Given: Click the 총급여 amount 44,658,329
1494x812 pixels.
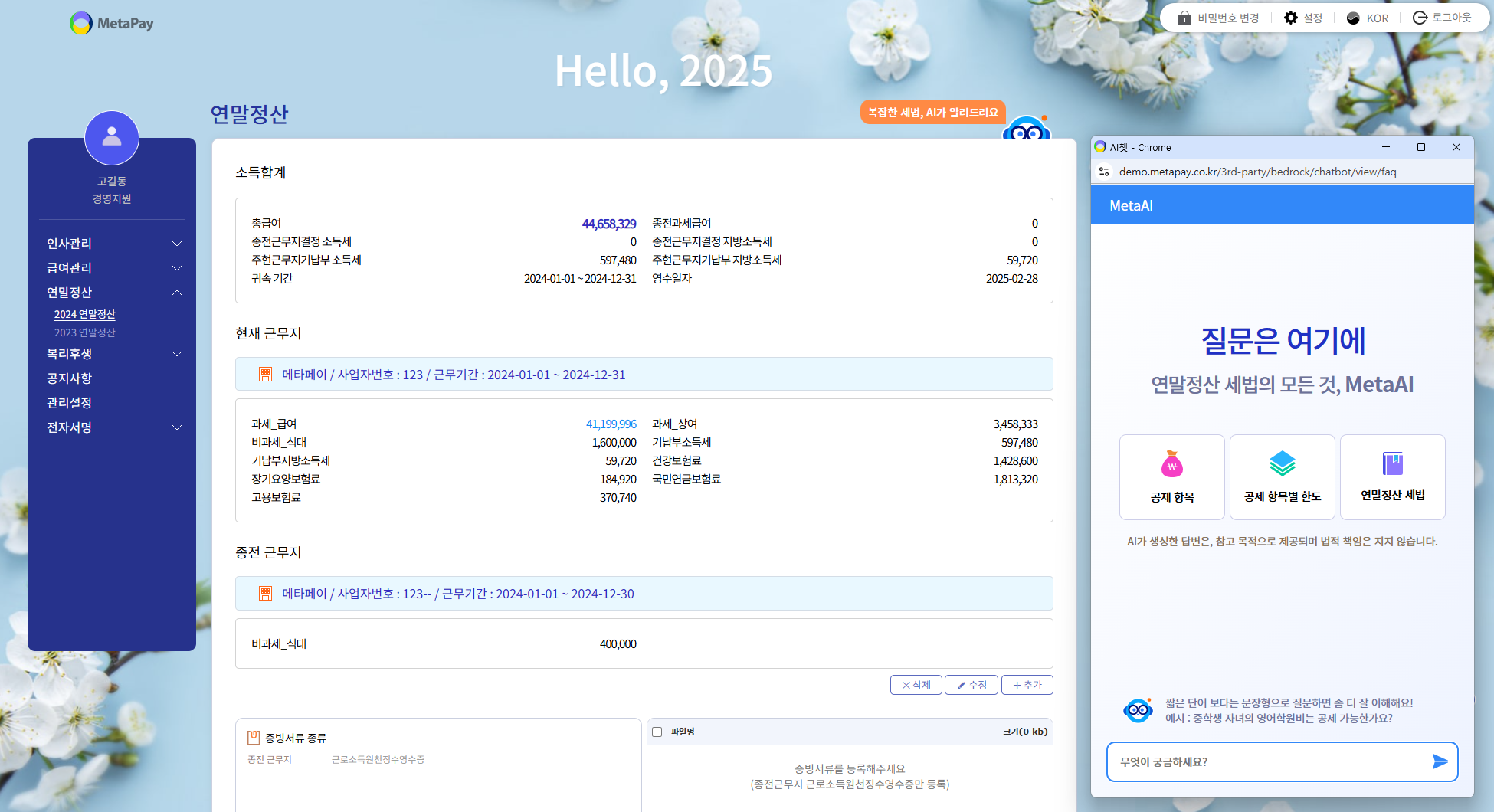Looking at the screenshot, I should click(609, 224).
